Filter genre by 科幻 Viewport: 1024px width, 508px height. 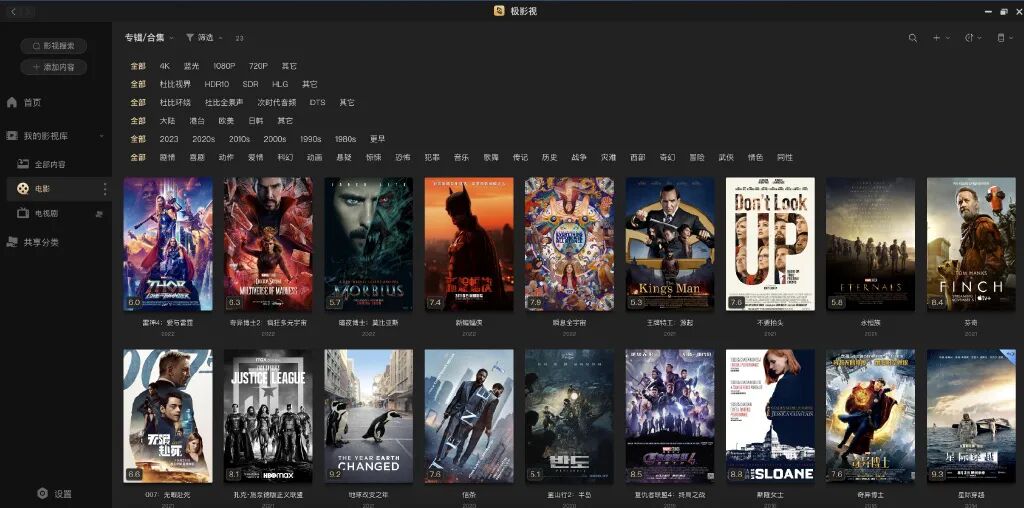(x=285, y=157)
